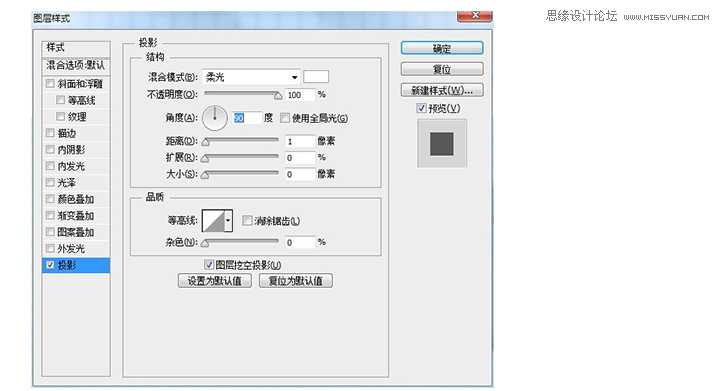The width and height of the screenshot is (720, 391).
Task: Click 复位为默认值 button
Action: [295, 281]
